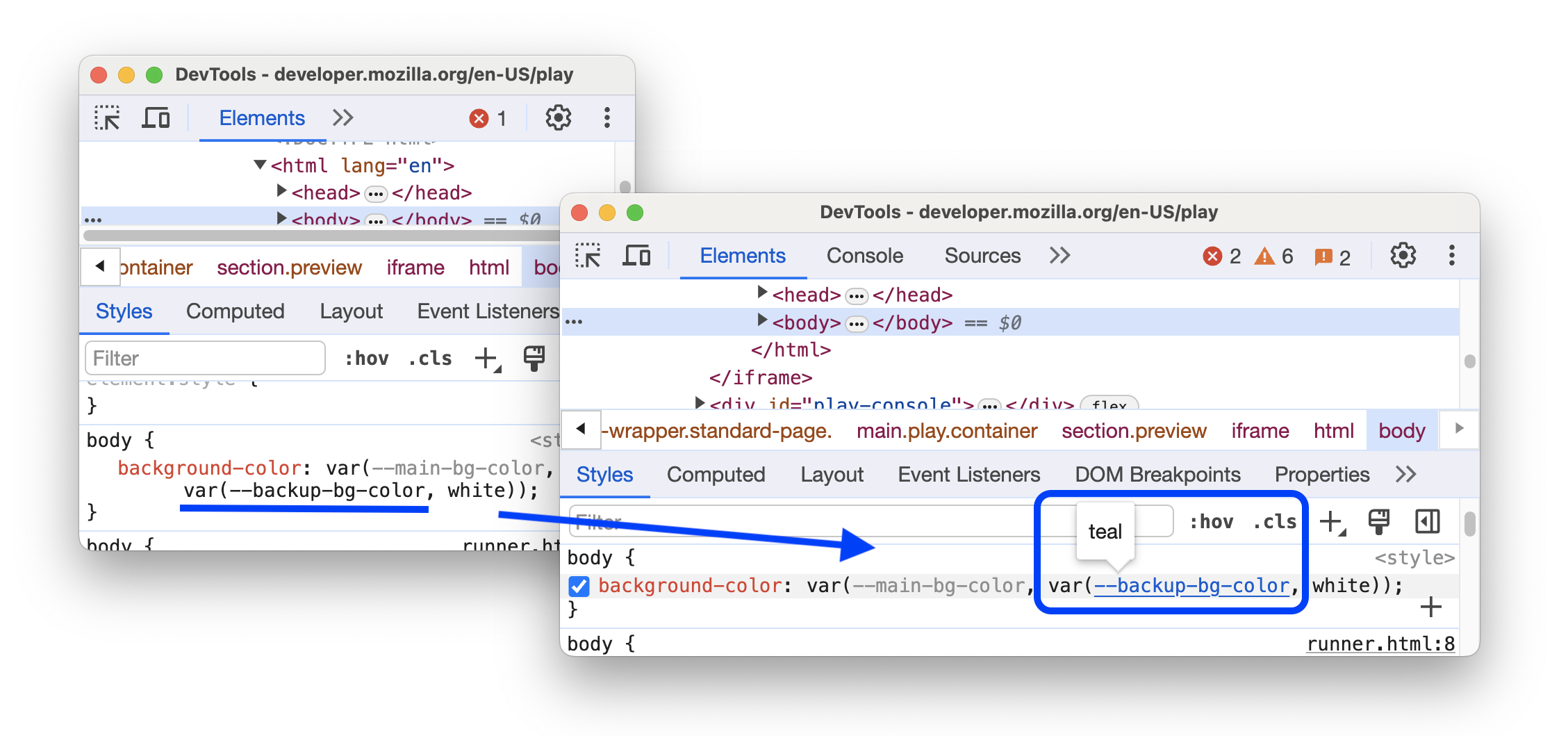
Task: Click the Filter field in back window
Action: (x=205, y=359)
